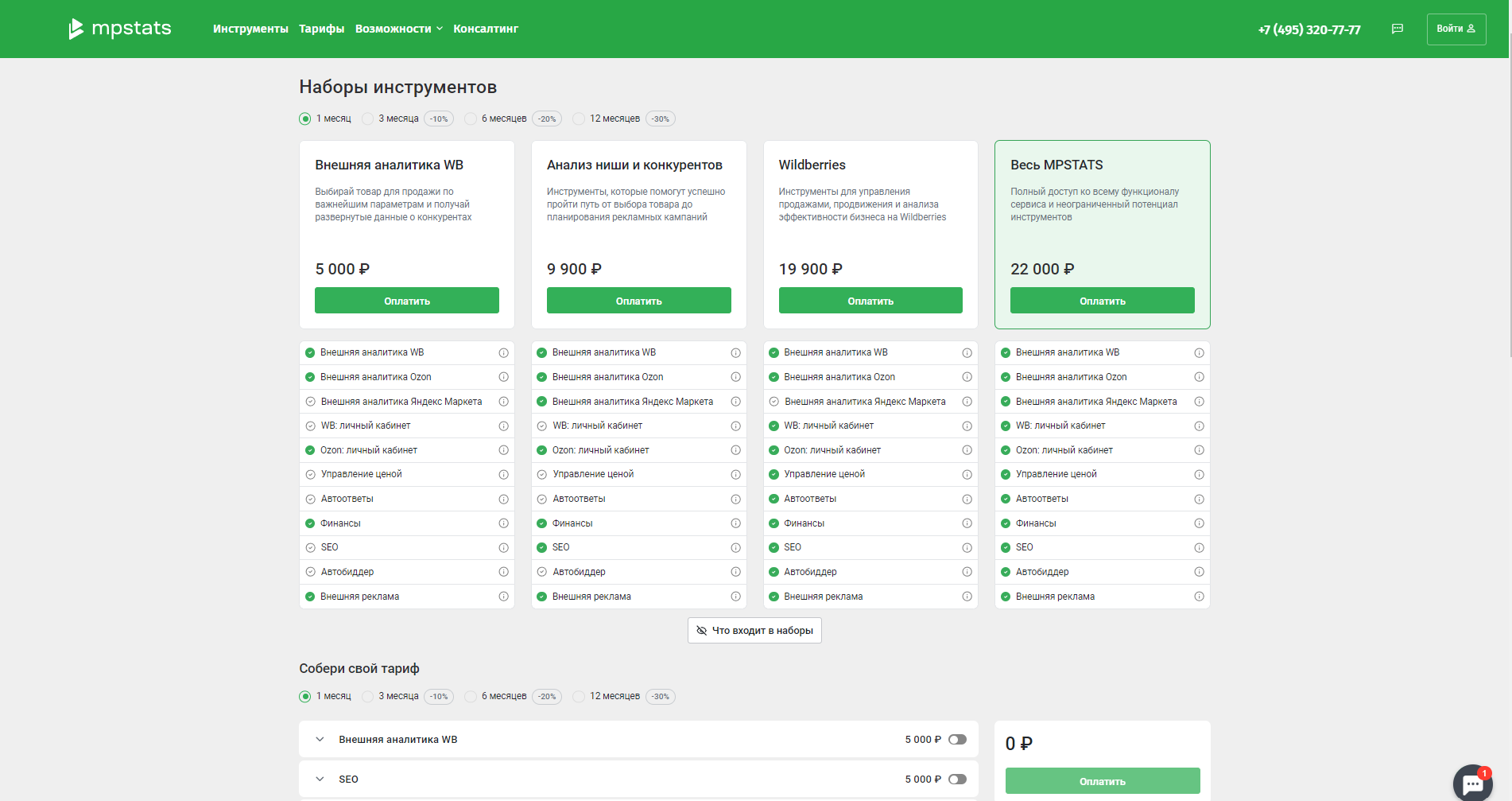Screen dimensions: 1512x801
Task: Enable the SEO custom tariff switch
Action: coord(957,780)
